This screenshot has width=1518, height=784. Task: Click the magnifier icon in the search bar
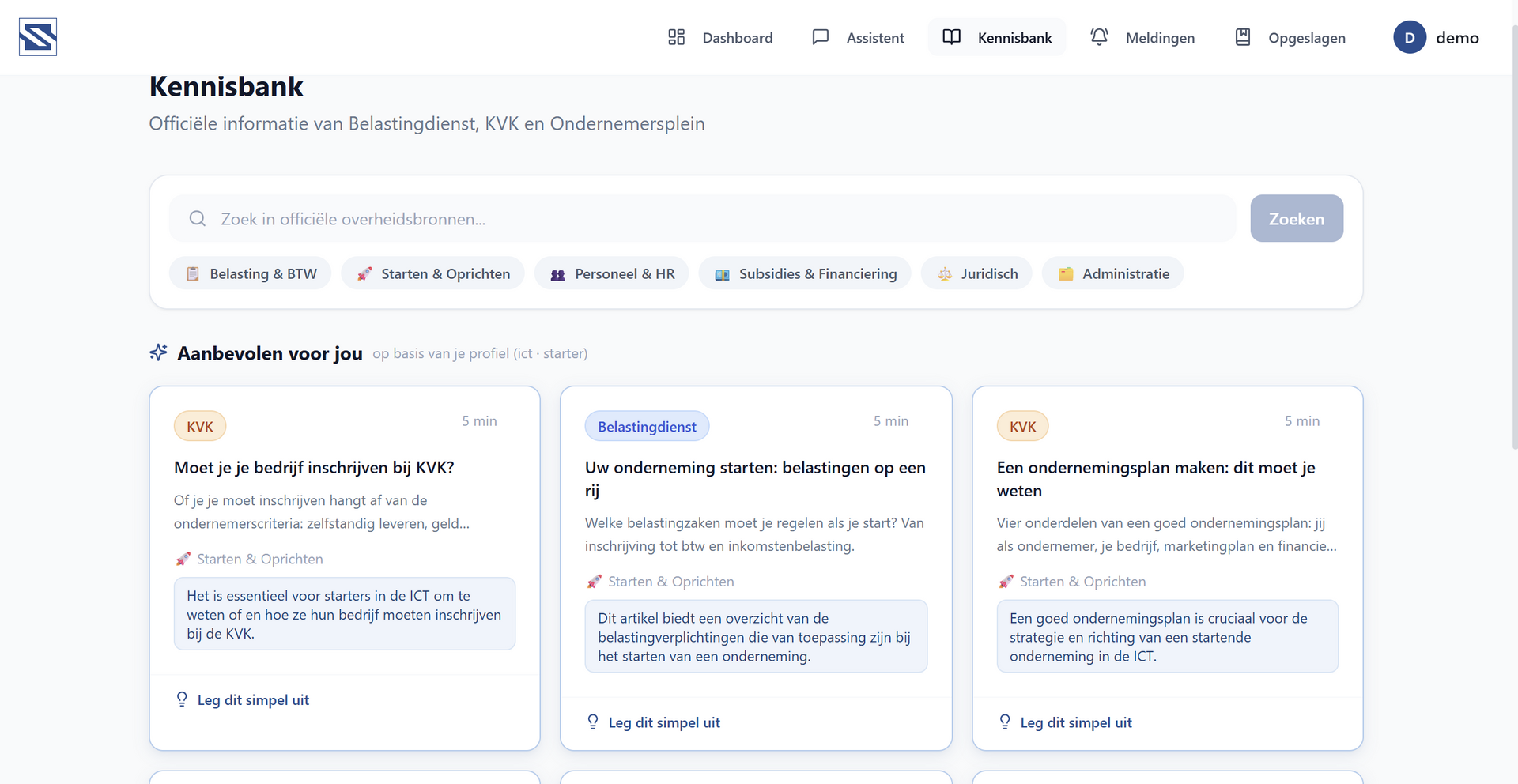pos(198,219)
